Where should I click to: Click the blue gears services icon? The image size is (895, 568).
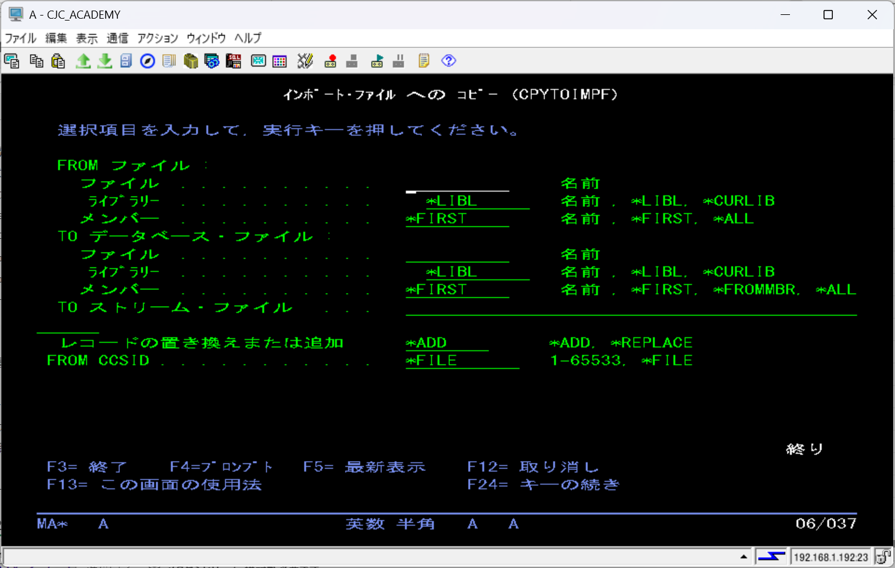click(x=212, y=61)
